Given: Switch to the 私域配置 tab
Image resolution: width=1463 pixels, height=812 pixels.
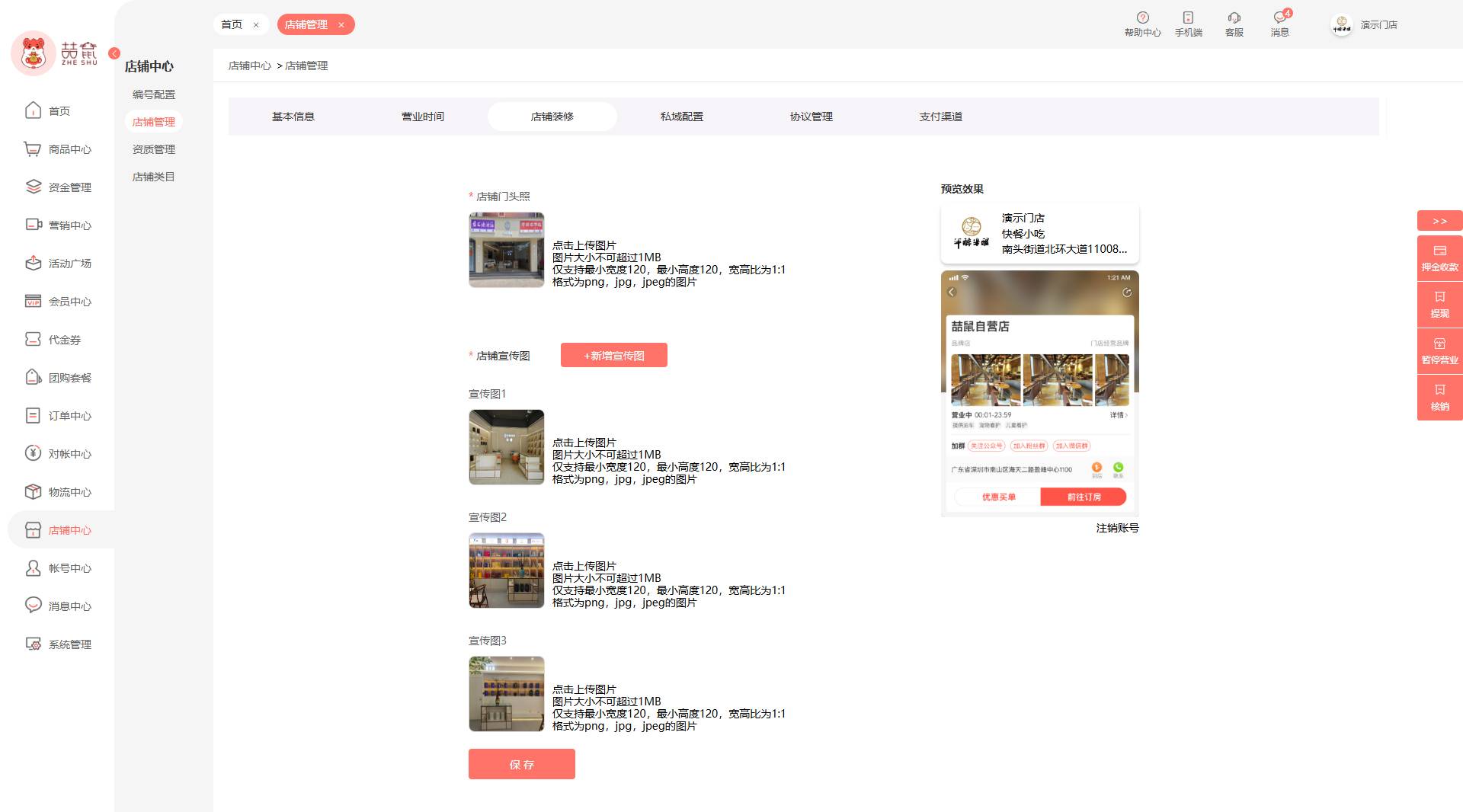Looking at the screenshot, I should [682, 117].
